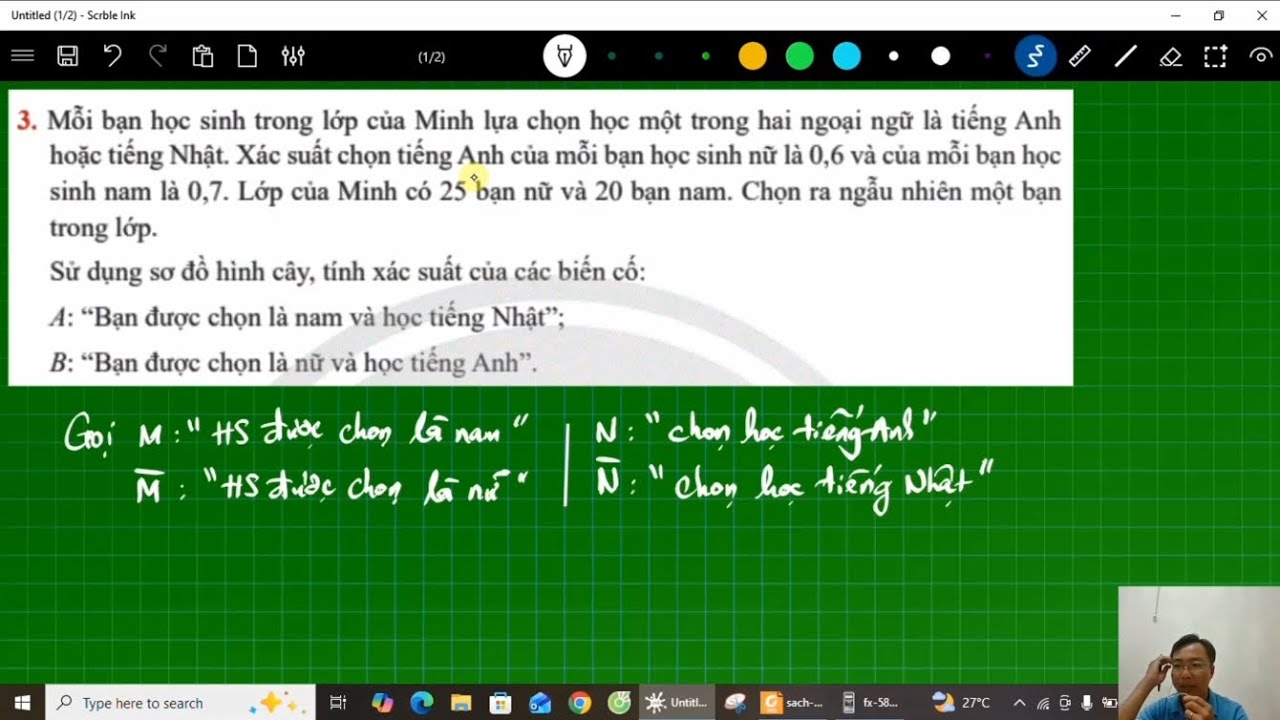Open the Outlook mail taskbar icon
This screenshot has height=720, width=1280.
pyautogui.click(x=540, y=703)
